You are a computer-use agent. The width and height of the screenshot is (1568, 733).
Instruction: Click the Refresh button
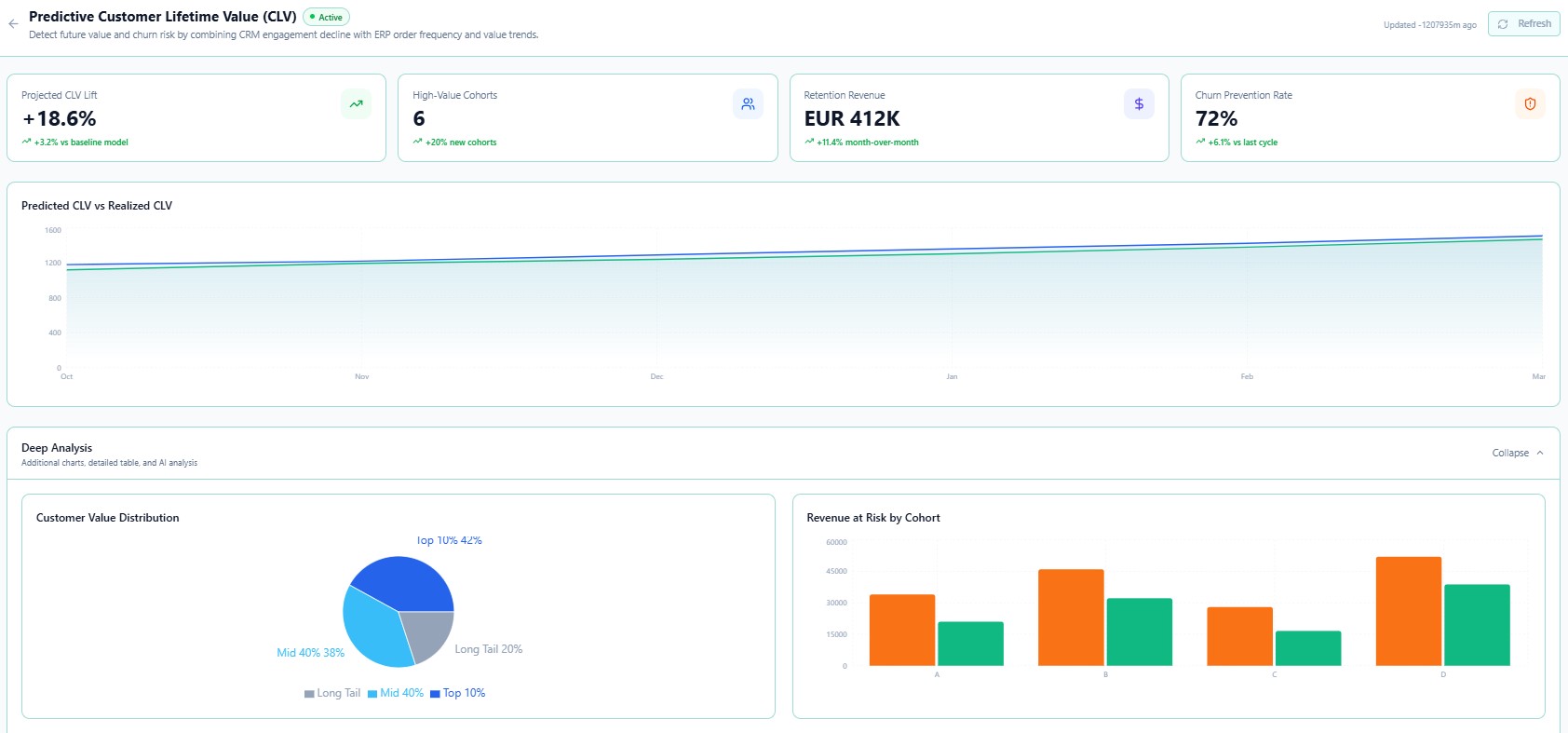pyautogui.click(x=1523, y=23)
